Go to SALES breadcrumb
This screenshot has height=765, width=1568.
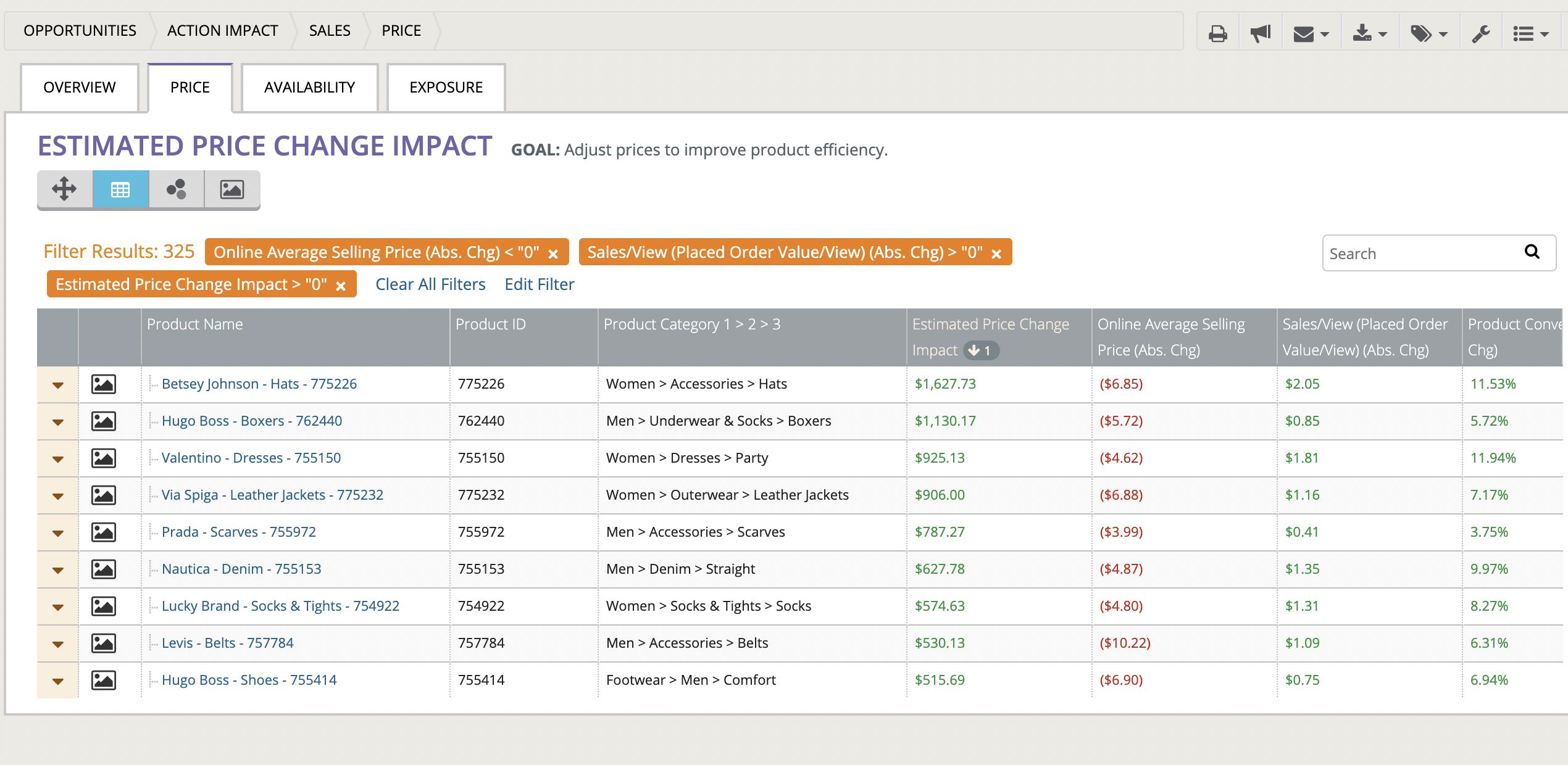330,31
